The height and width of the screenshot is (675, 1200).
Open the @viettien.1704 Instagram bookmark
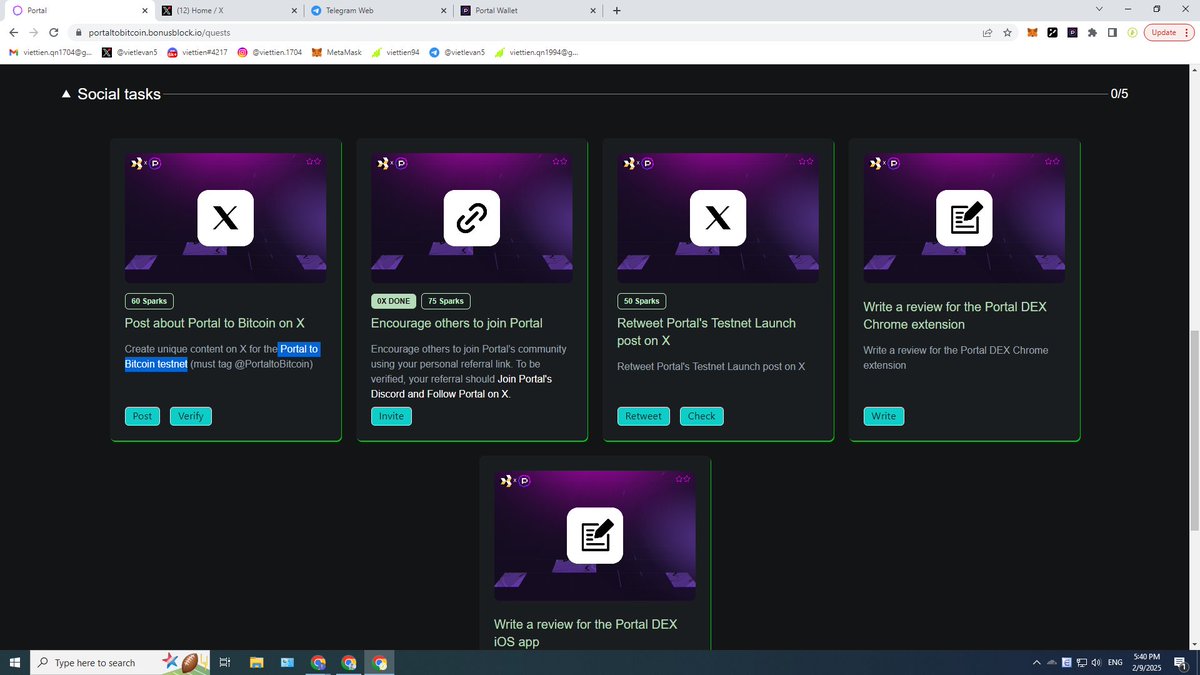270,52
